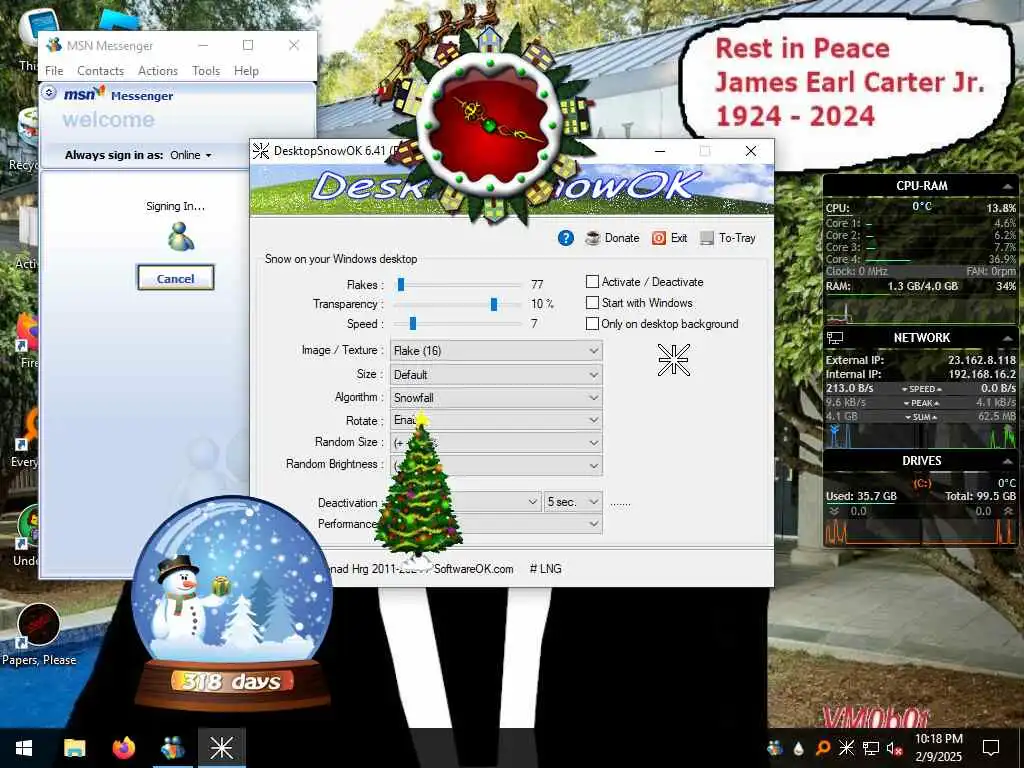Enable the Start with Windows checkbox
Screen dimensions: 1024x768
click(x=592, y=302)
